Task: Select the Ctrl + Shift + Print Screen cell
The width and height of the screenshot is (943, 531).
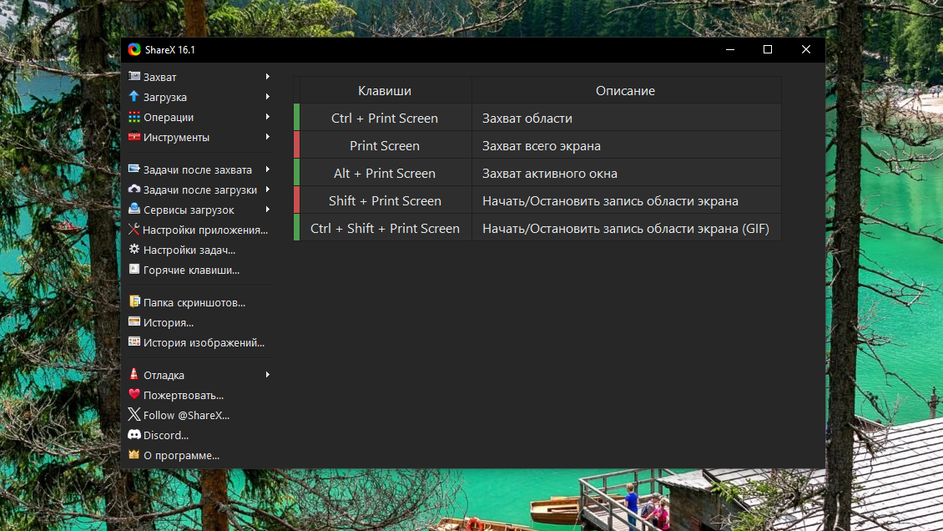Action: coord(385,229)
